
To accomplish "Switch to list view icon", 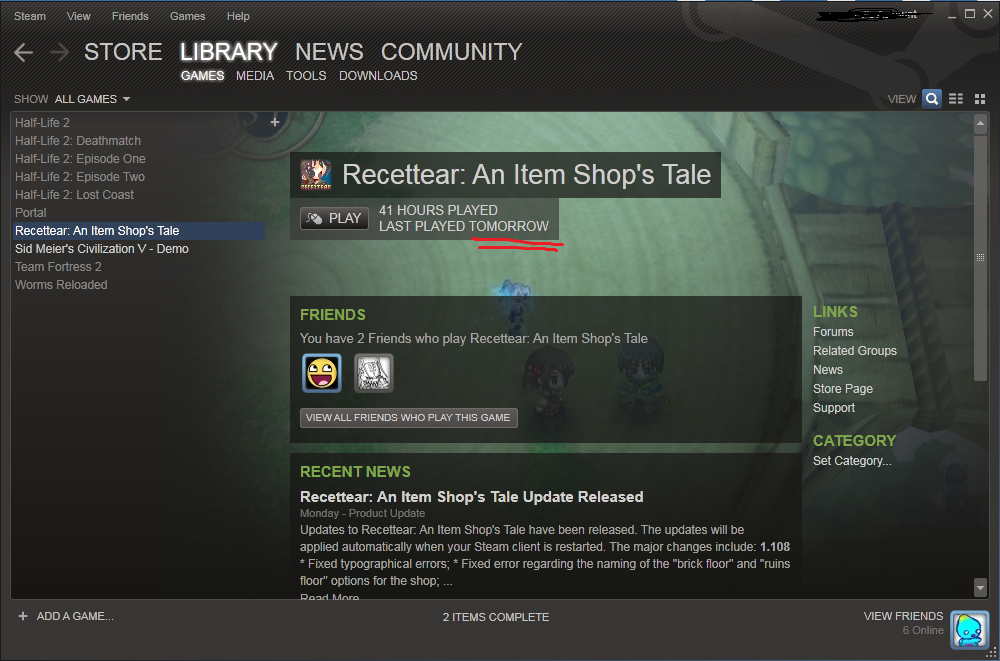I will [956, 99].
